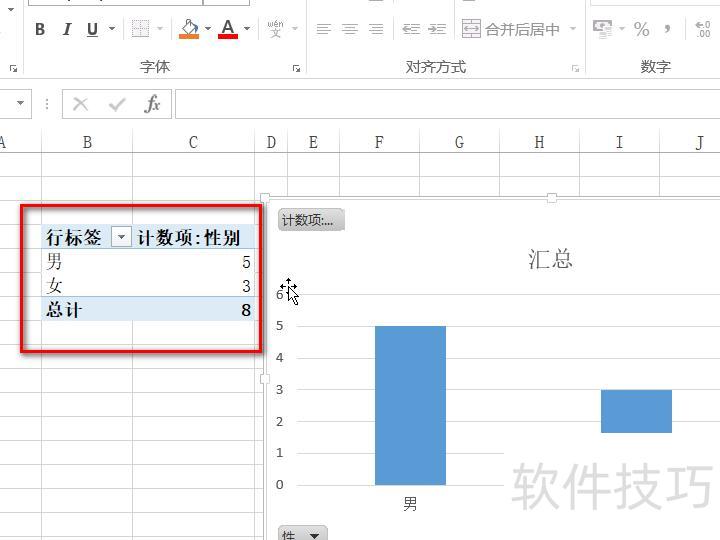The image size is (720, 540).
Task: Select column G header
Action: tap(459, 142)
